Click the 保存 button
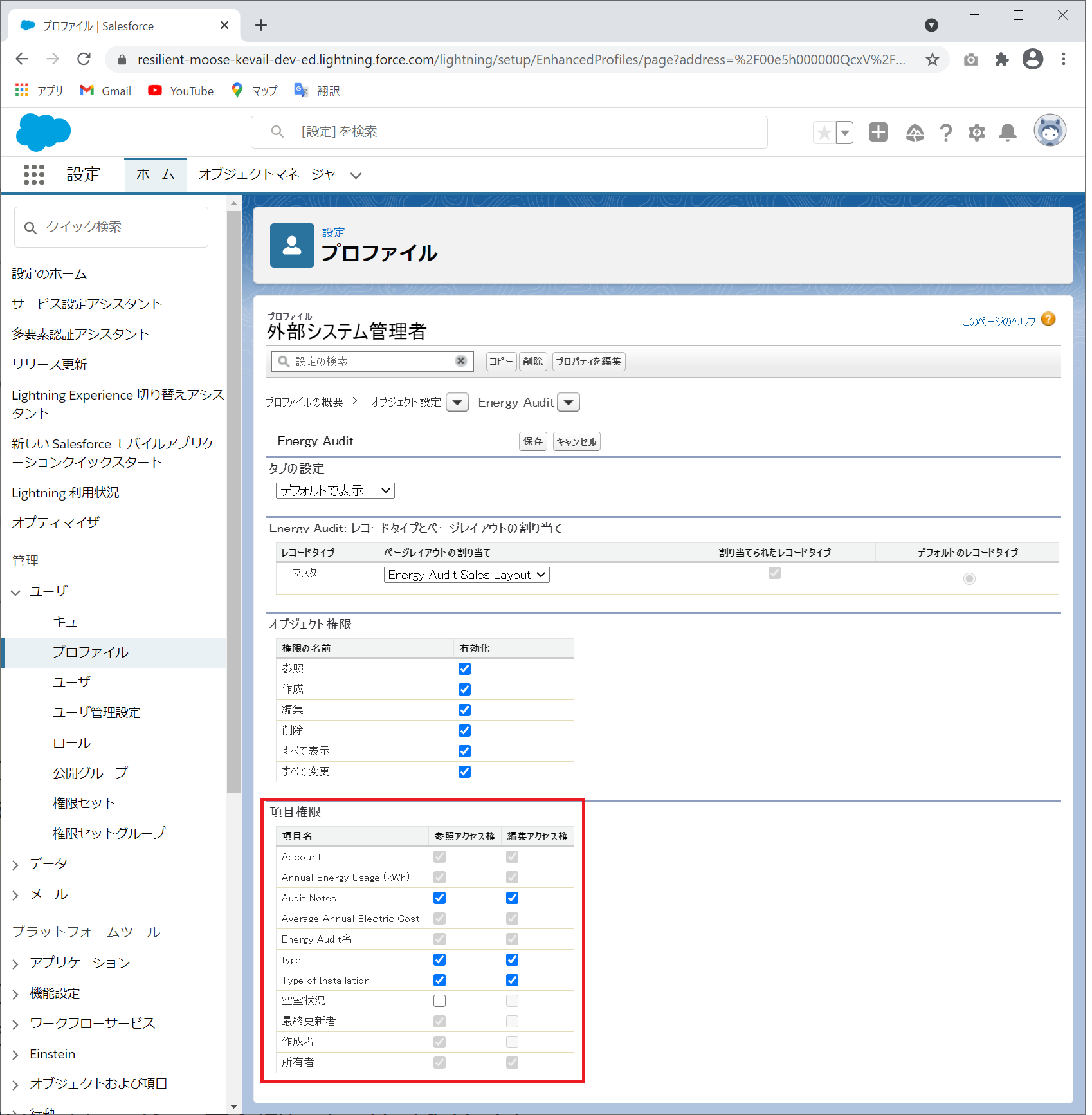Viewport: 1092px width, 1115px height. pos(533,441)
